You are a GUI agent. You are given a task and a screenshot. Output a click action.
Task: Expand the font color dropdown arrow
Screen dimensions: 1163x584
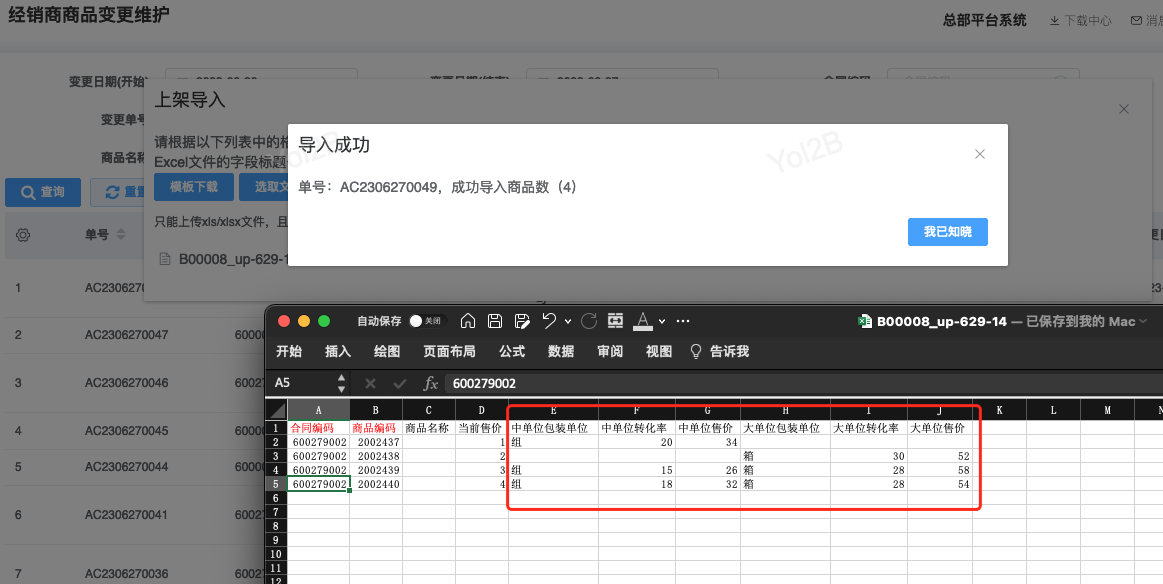662,321
